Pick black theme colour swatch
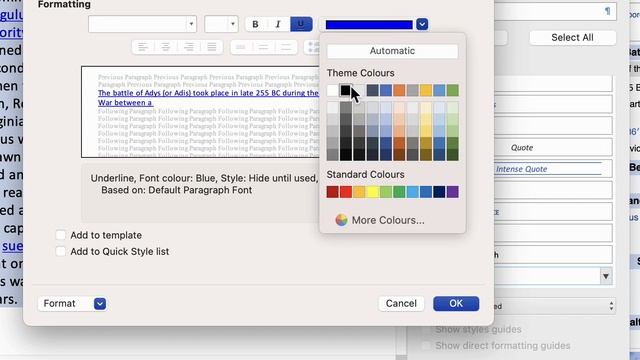Screen dimensions: 640x360 pos(346,90)
